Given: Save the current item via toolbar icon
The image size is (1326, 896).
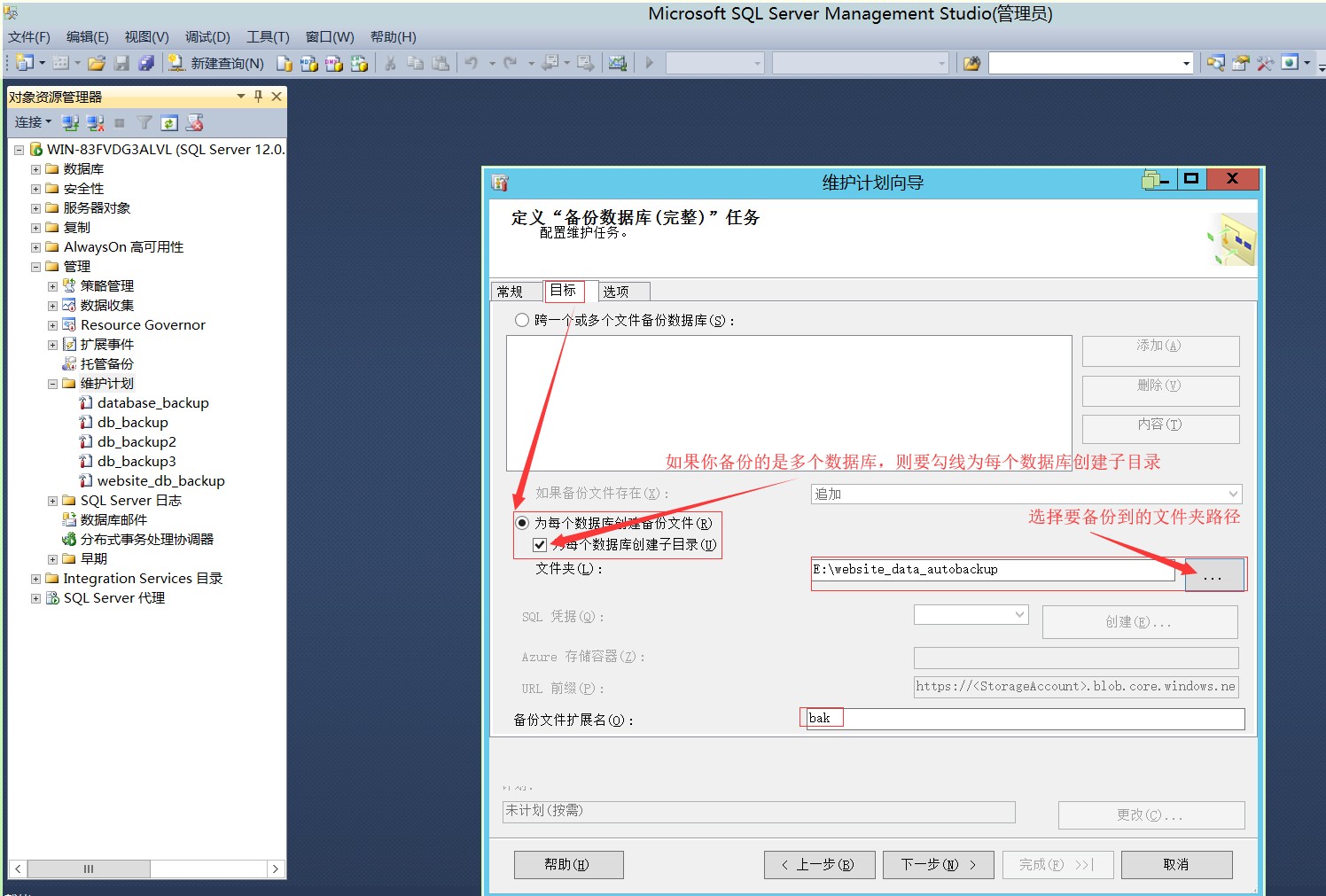Looking at the screenshot, I should click(x=122, y=63).
